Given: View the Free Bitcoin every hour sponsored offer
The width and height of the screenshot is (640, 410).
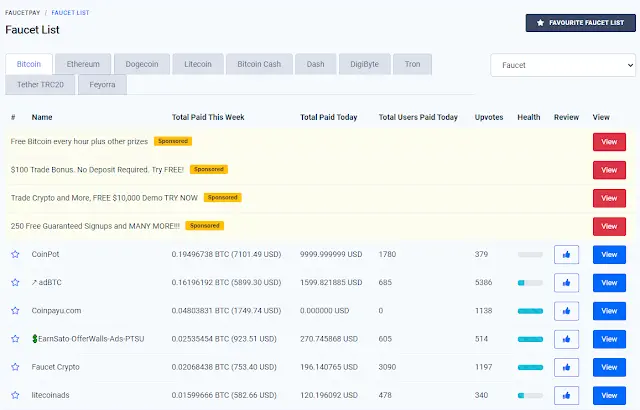Looking at the screenshot, I should (609, 142).
